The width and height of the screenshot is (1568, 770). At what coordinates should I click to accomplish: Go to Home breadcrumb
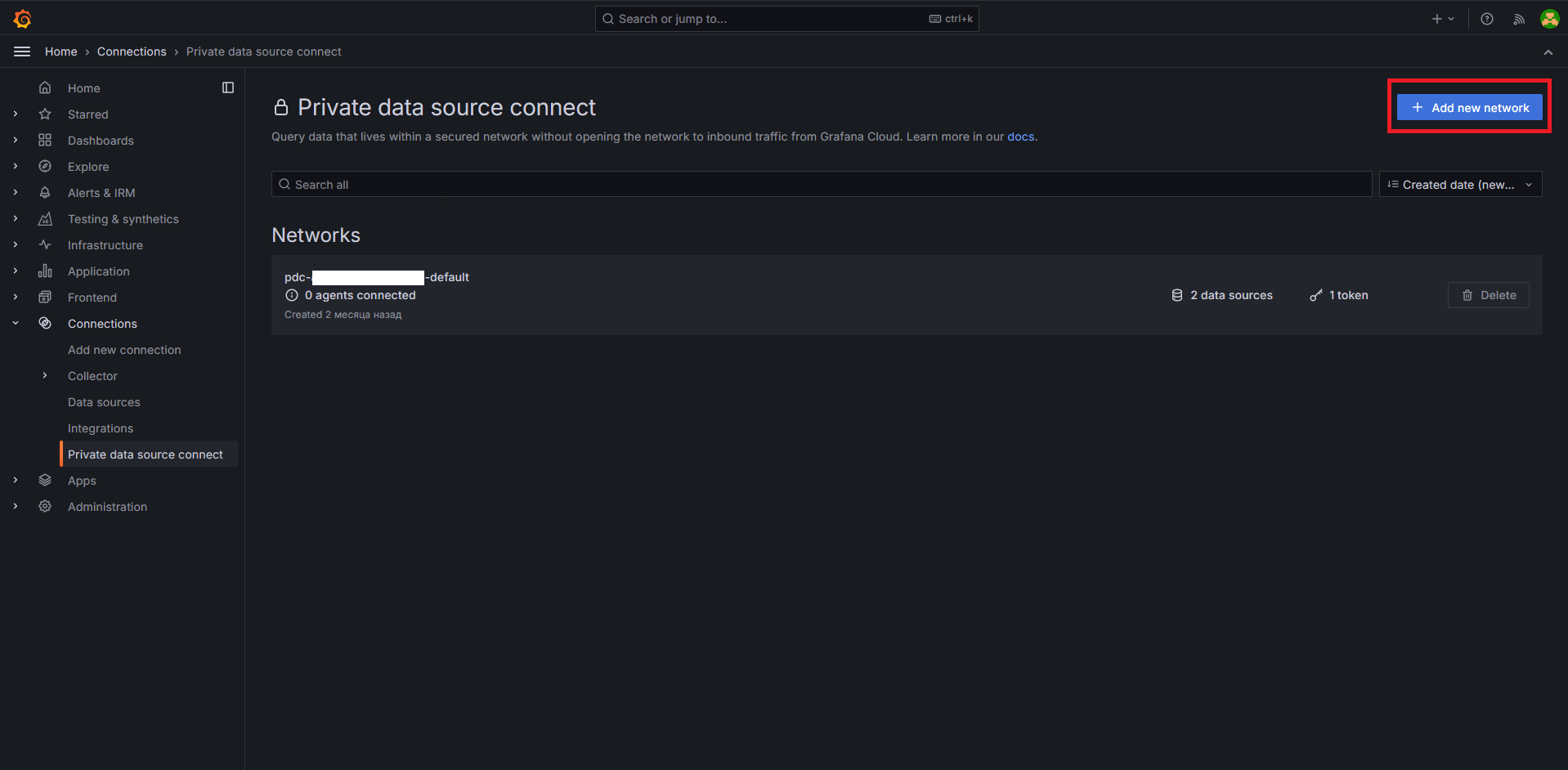(61, 51)
